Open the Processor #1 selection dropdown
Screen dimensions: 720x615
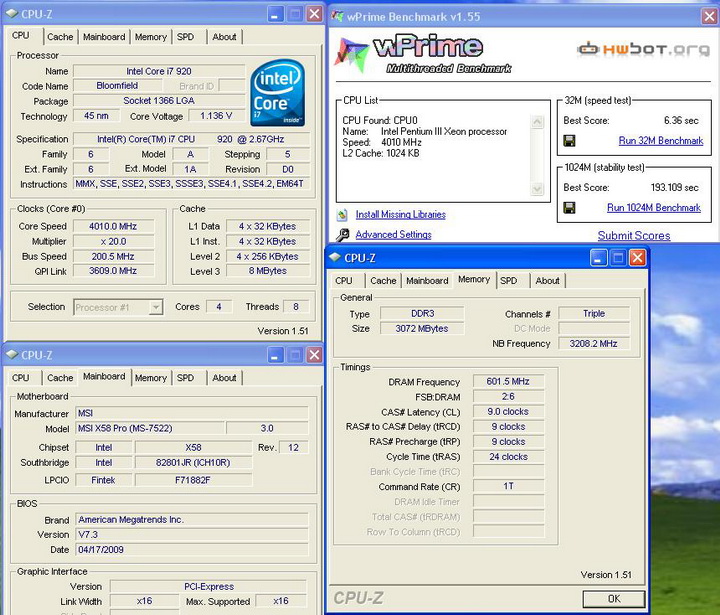(x=156, y=307)
